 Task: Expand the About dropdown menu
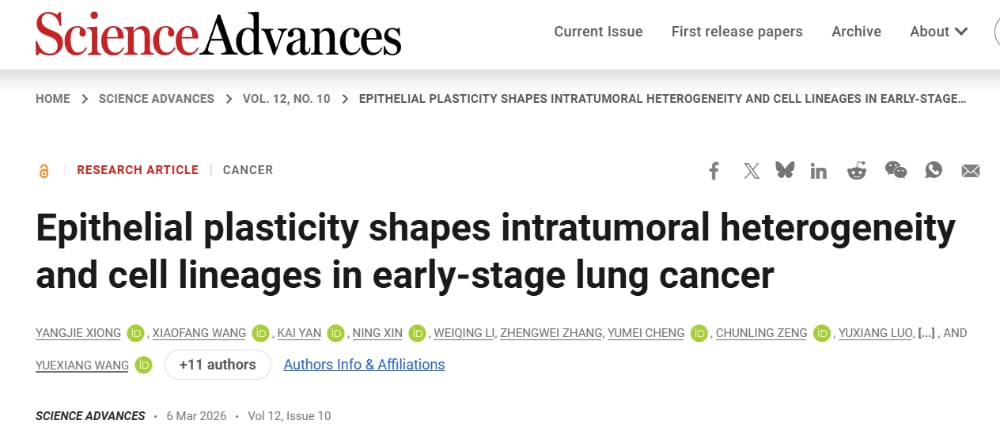pos(938,31)
